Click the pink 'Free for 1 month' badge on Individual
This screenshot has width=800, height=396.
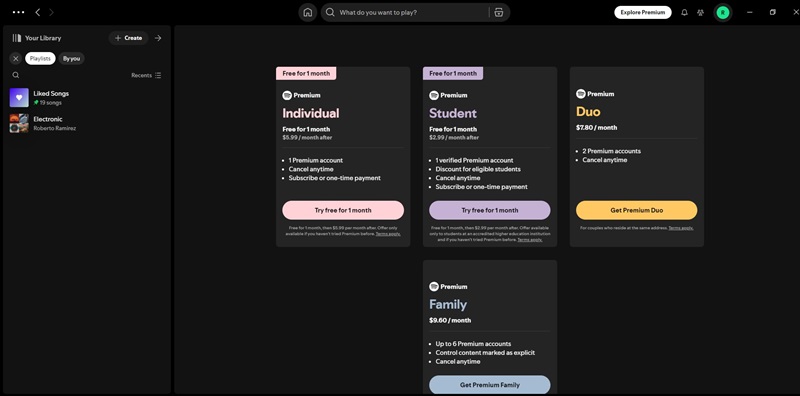(x=306, y=73)
